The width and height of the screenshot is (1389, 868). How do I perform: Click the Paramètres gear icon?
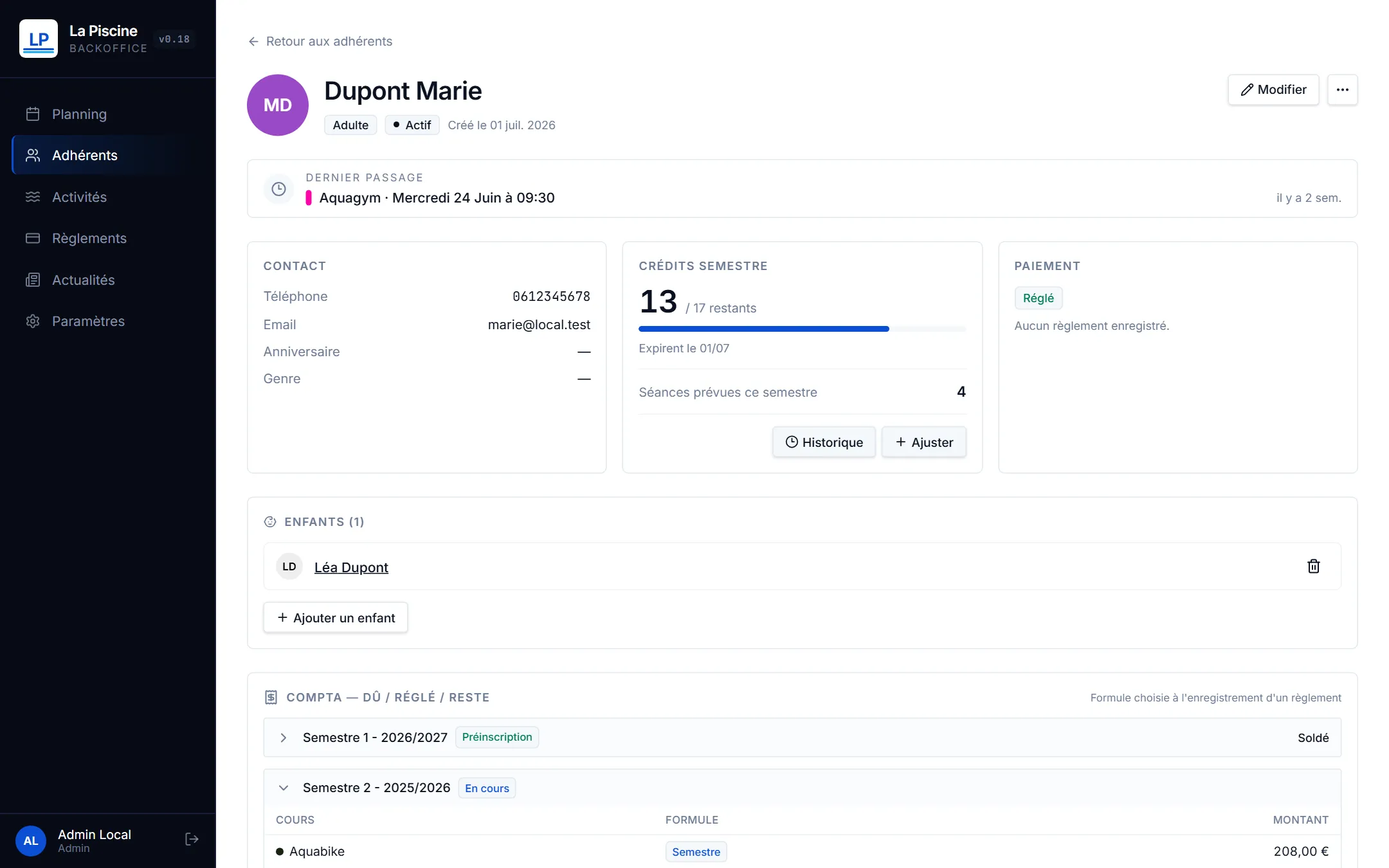(33, 321)
